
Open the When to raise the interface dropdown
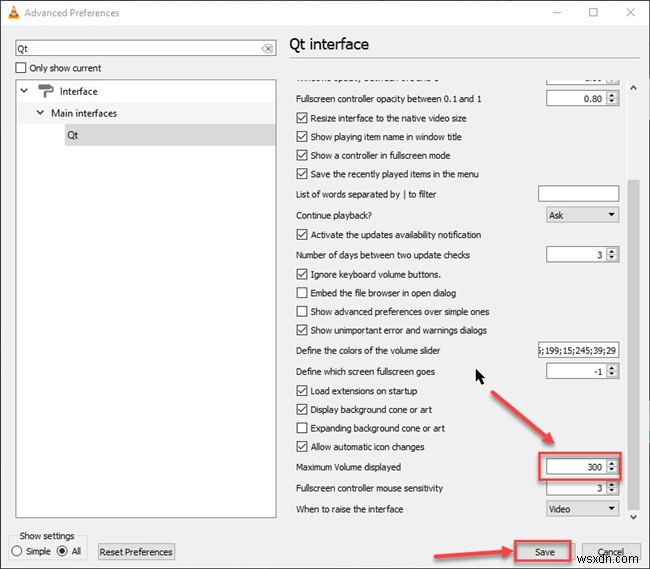click(x=582, y=508)
